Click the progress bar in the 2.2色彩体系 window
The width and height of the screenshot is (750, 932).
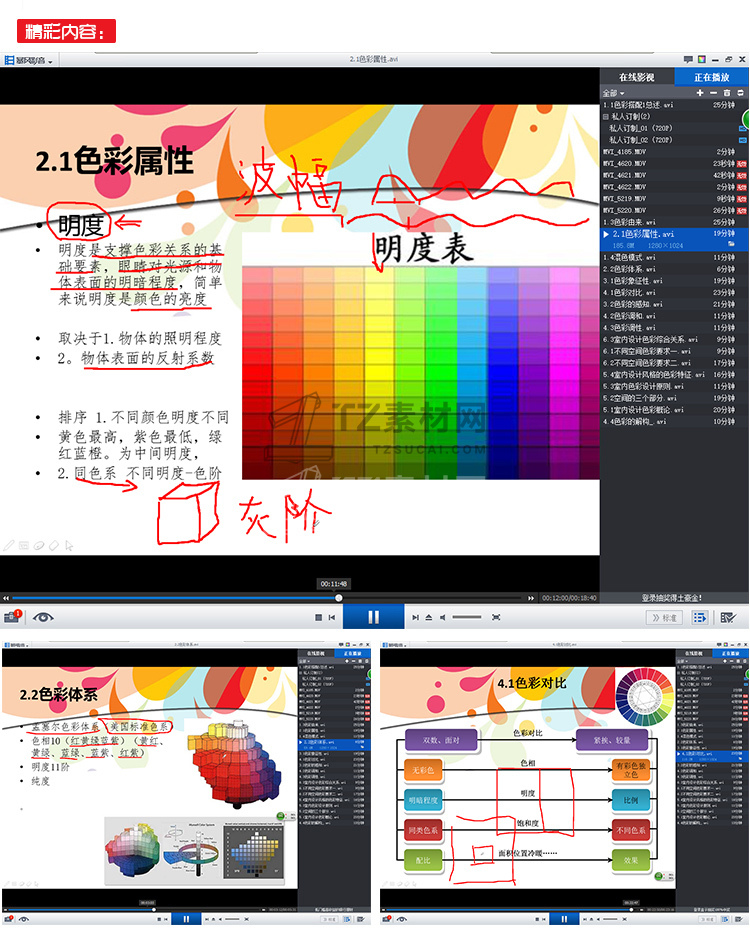135,909
